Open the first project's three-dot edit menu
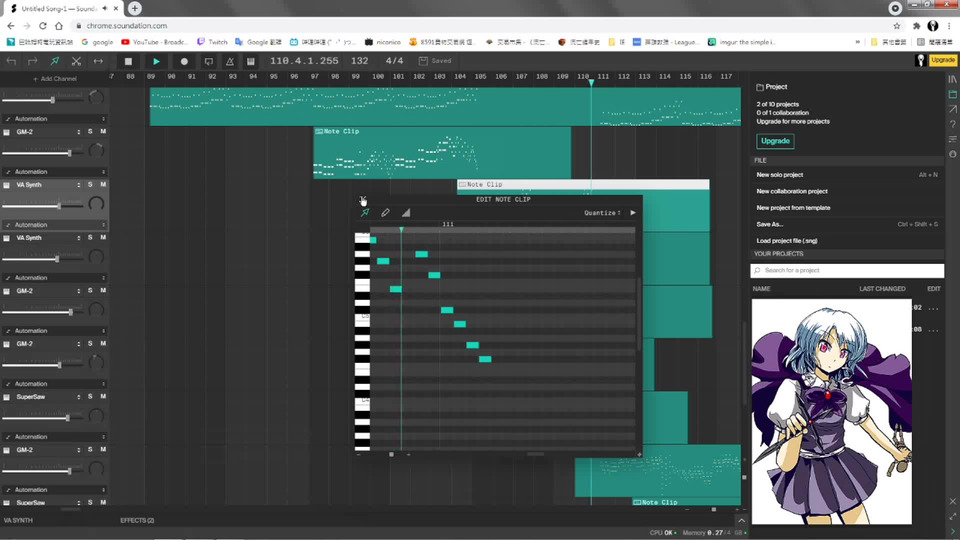The image size is (960, 540). pos(933,308)
